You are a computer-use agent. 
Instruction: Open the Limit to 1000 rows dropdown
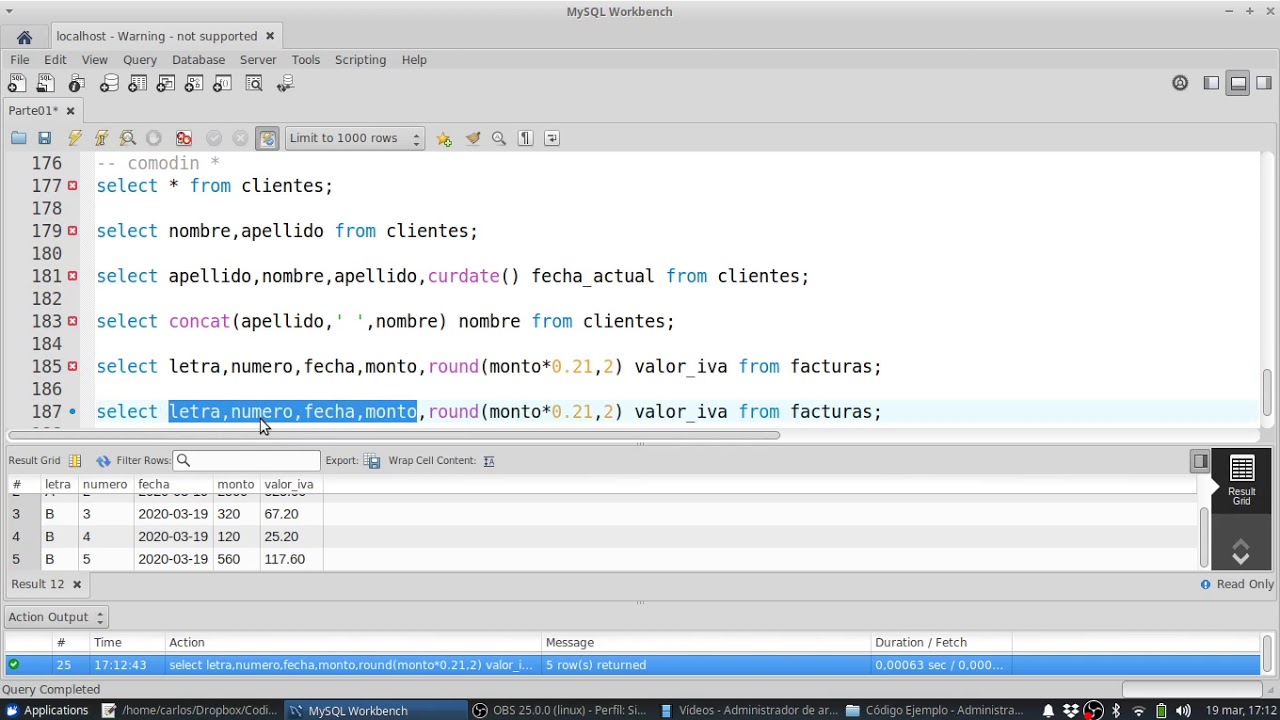point(354,139)
